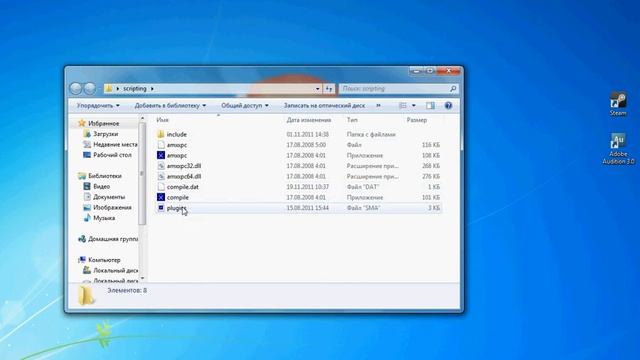This screenshot has height=360, width=640.
Task: Click the navigation pane scrollbar thumb
Action: point(142,174)
